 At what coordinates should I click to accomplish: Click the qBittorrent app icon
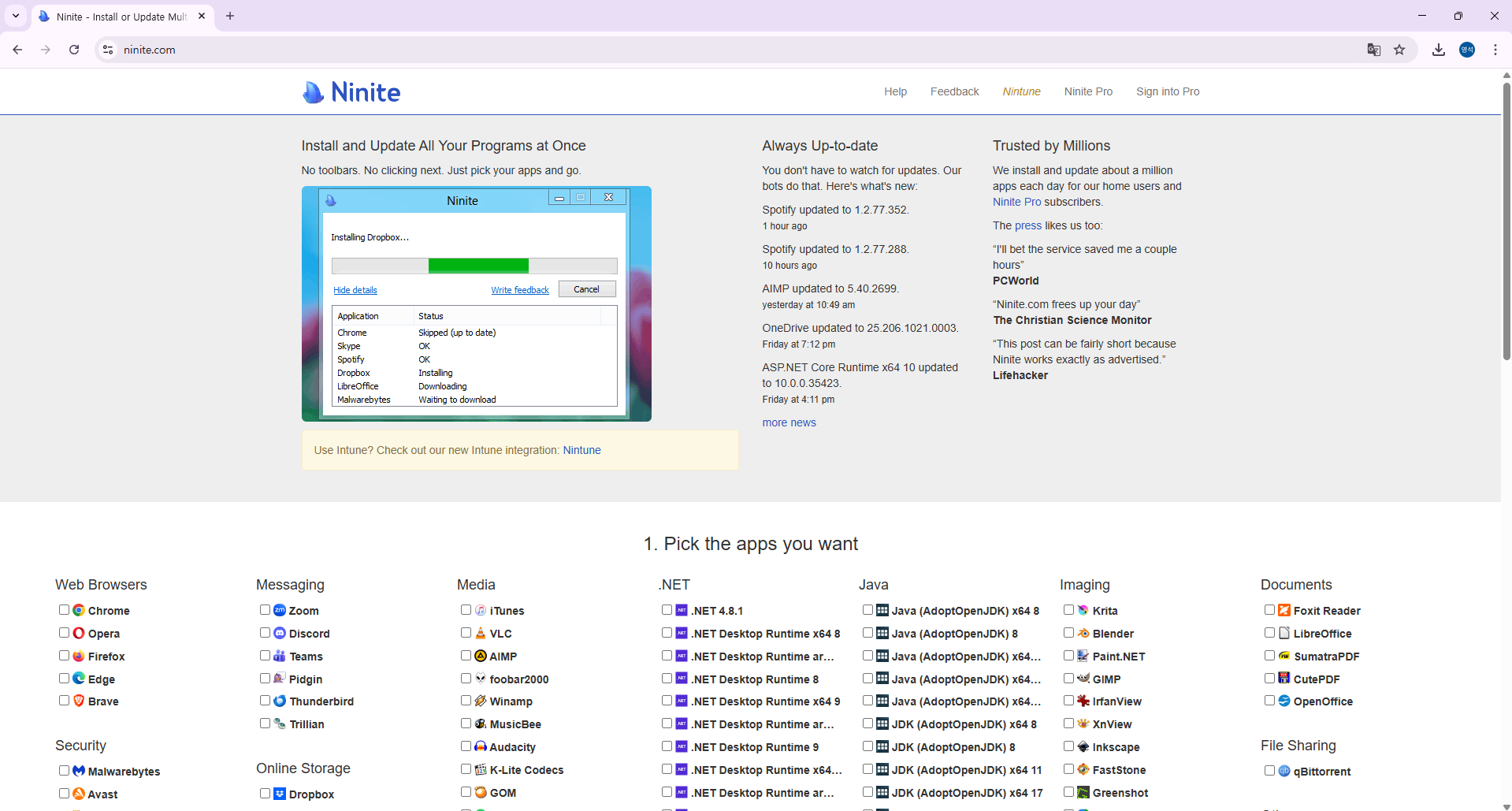tap(1284, 771)
